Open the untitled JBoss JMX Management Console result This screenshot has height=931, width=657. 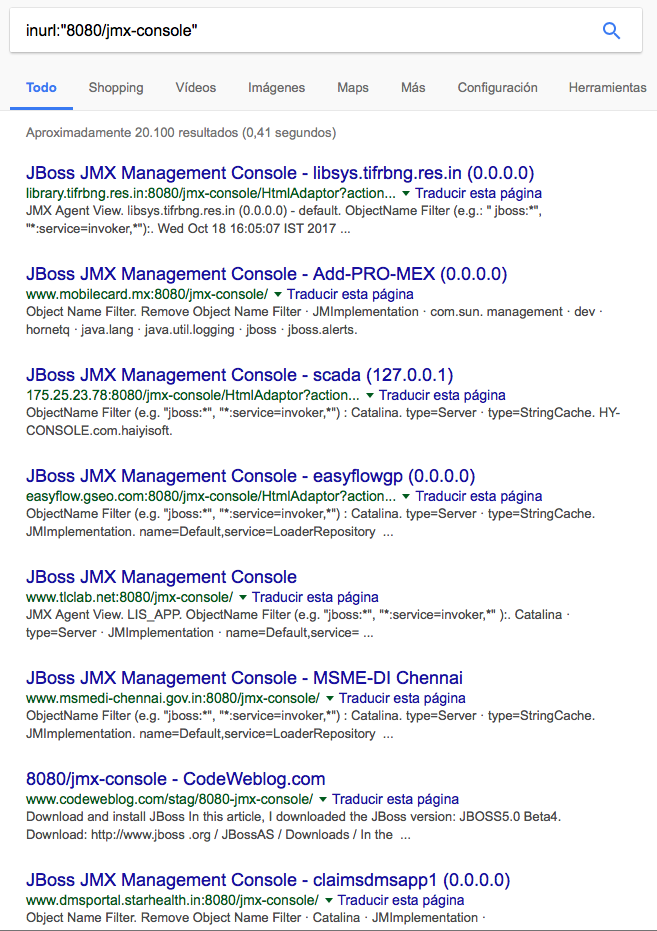click(x=161, y=577)
